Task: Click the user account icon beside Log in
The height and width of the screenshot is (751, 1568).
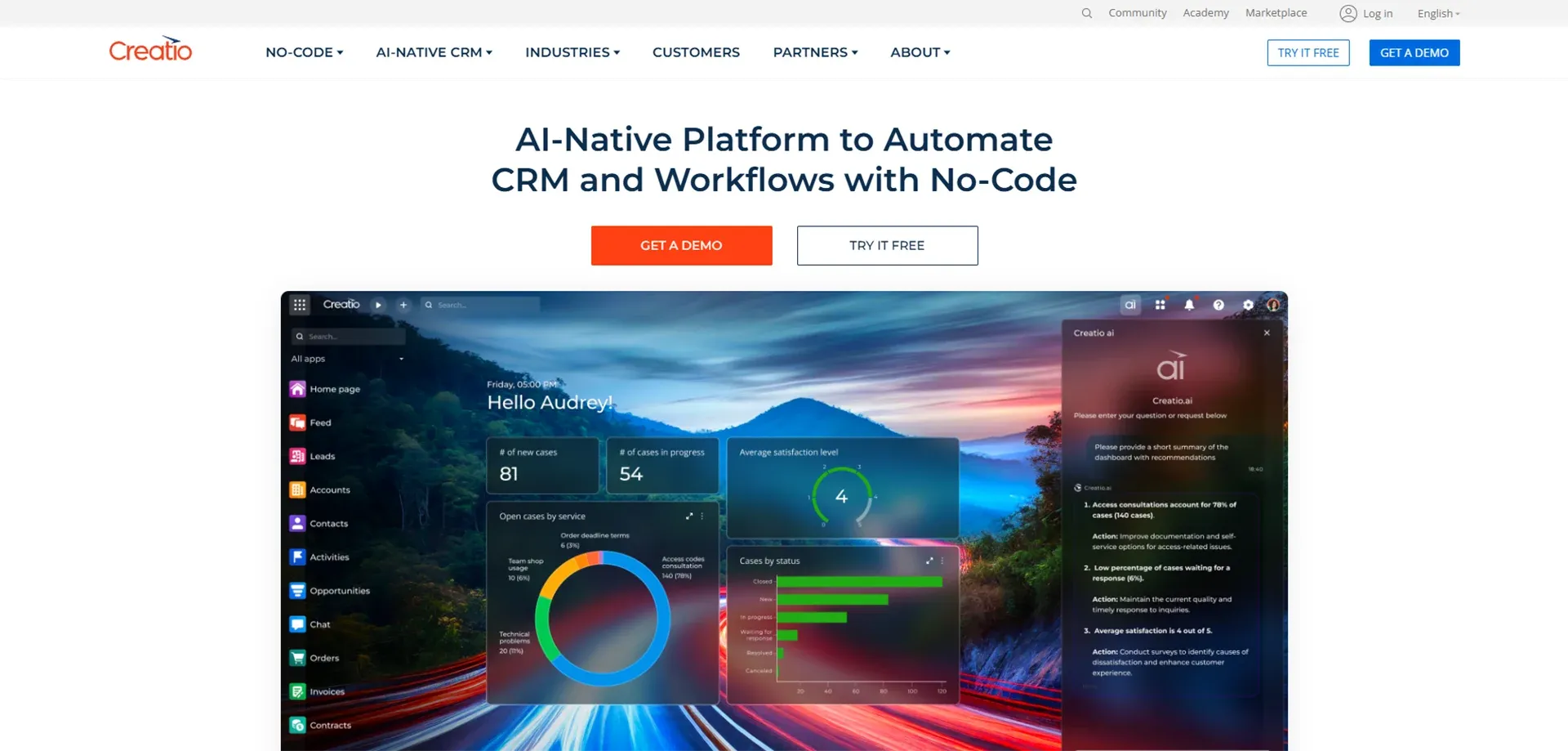Action: [x=1348, y=13]
